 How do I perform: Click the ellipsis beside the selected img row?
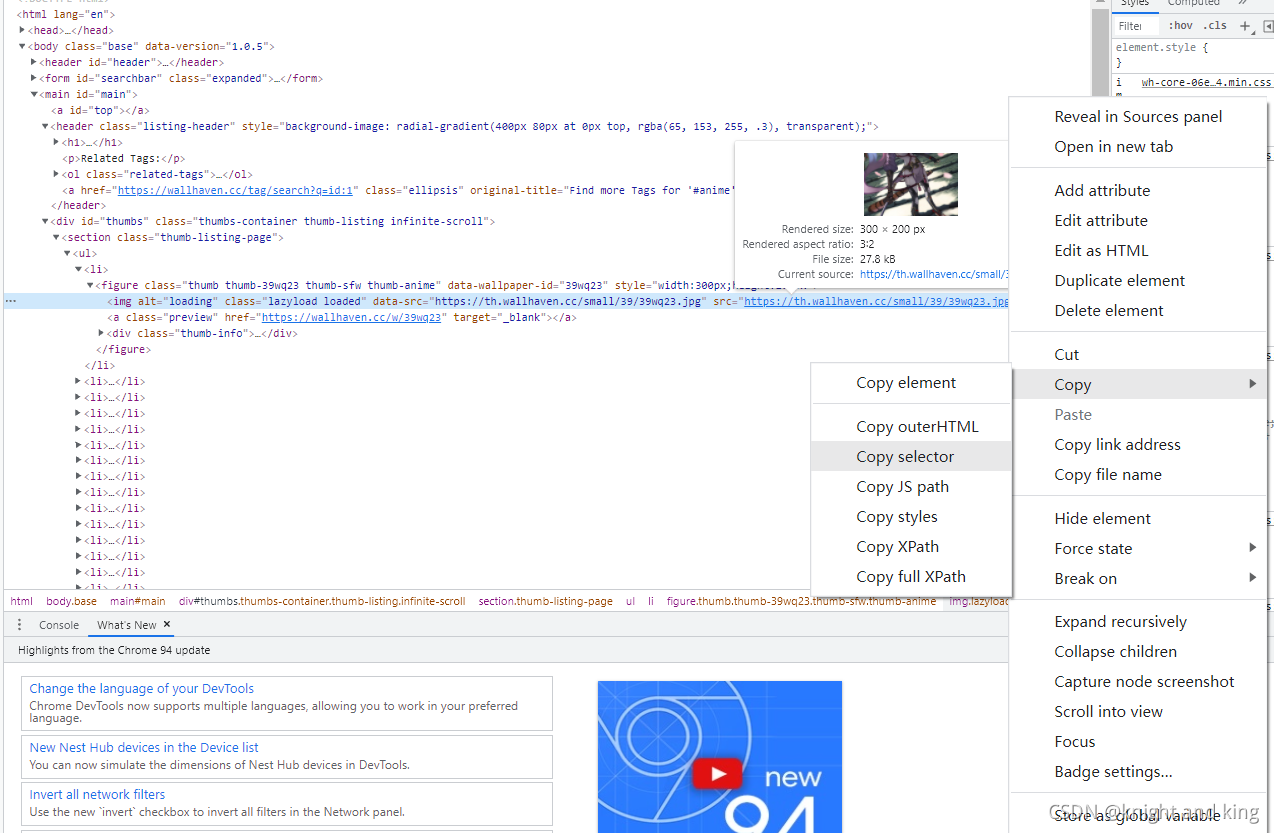(10, 301)
